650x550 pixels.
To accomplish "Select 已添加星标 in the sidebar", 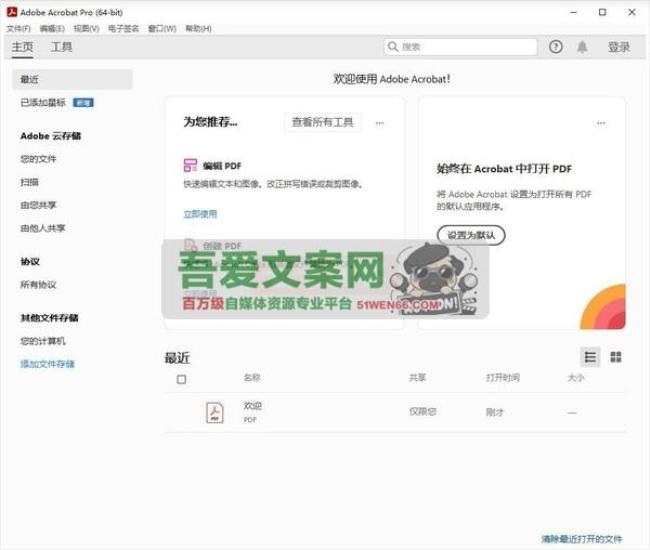I will [x=43, y=102].
